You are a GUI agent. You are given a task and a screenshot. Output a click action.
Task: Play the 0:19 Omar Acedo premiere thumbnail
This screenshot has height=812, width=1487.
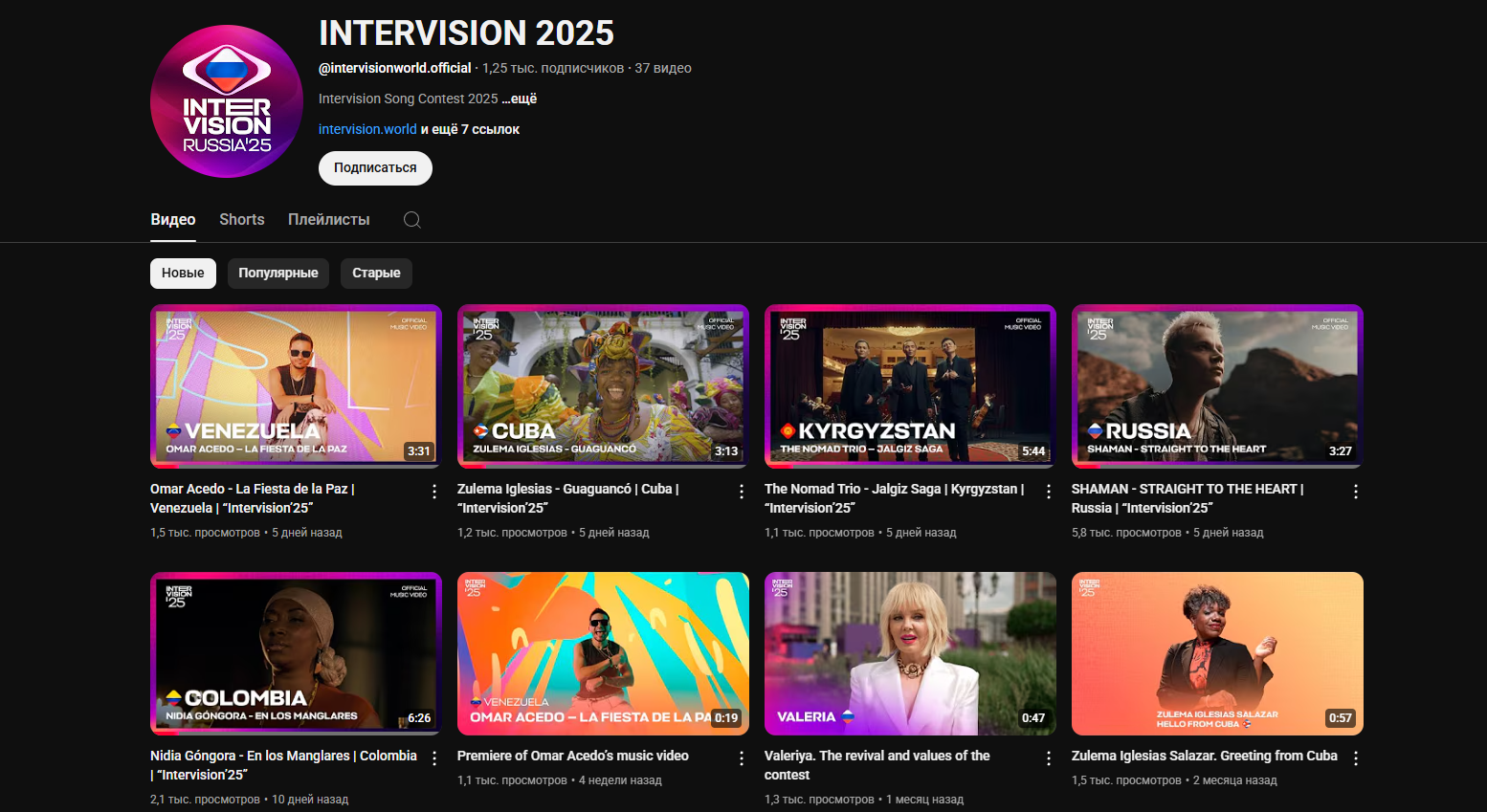(603, 653)
